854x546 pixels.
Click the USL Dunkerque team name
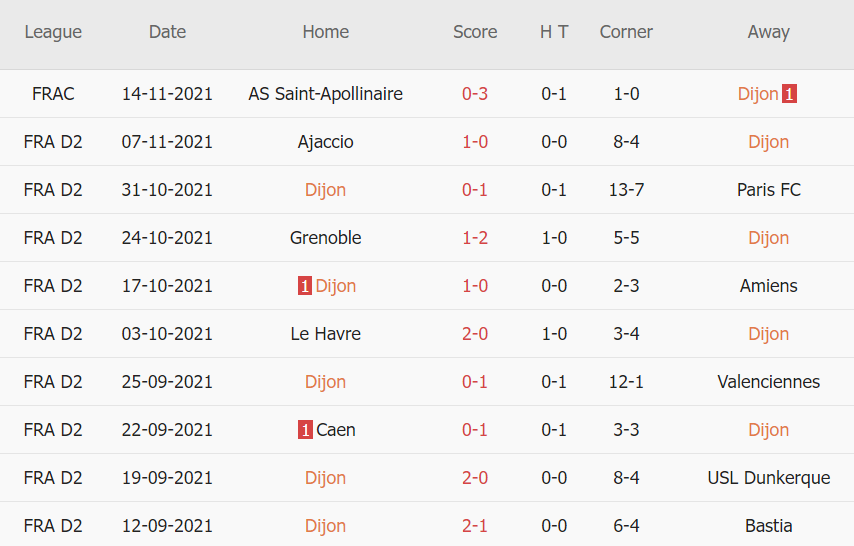click(x=768, y=478)
